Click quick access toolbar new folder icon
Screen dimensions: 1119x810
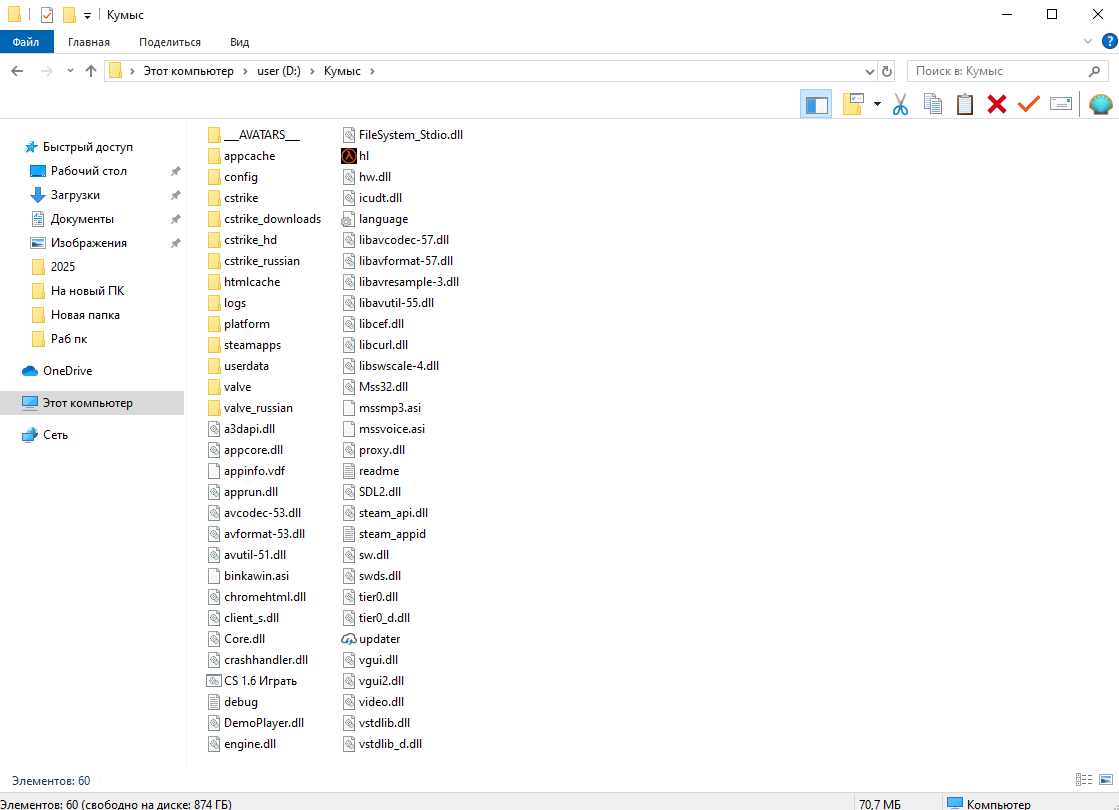[69, 14]
